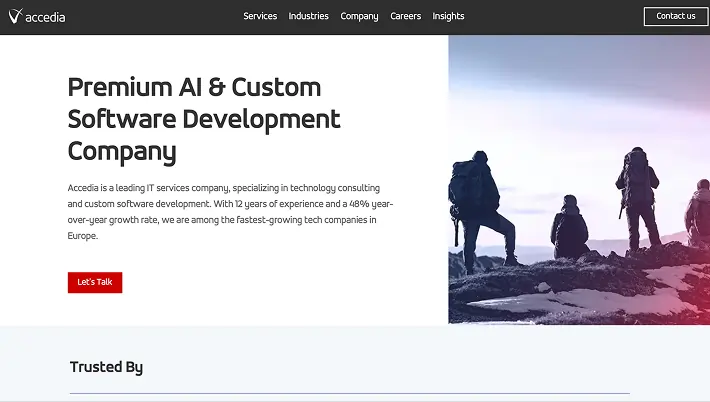Click the red Let's Talk button

point(95,282)
